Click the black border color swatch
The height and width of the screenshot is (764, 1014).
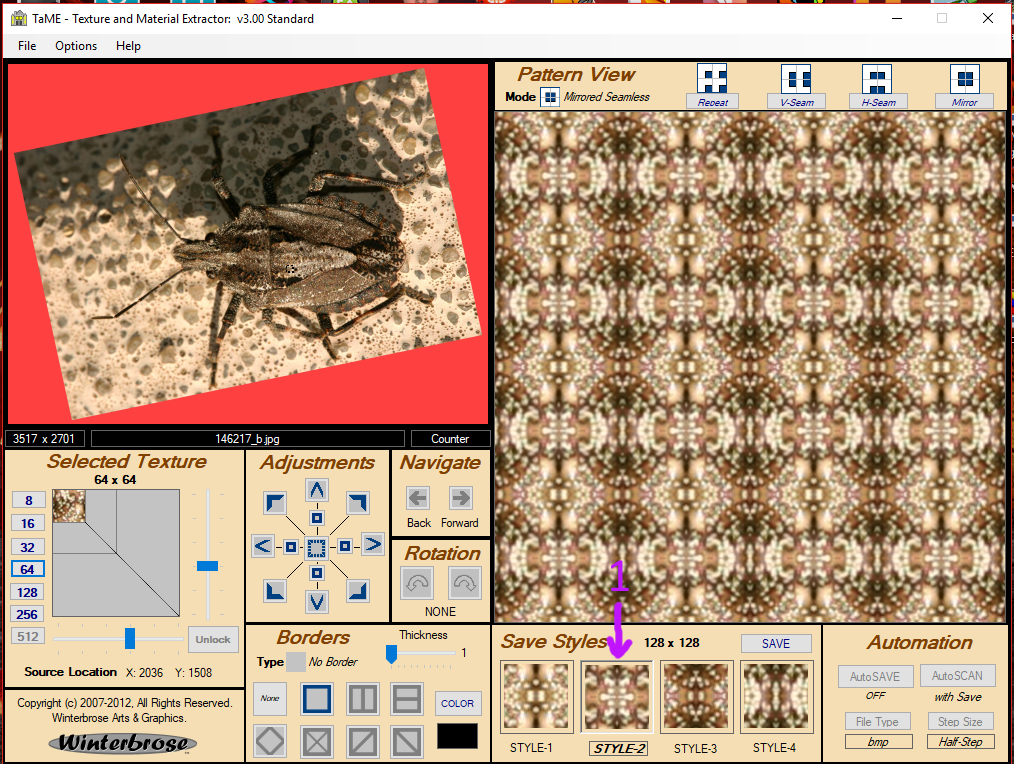(457, 736)
